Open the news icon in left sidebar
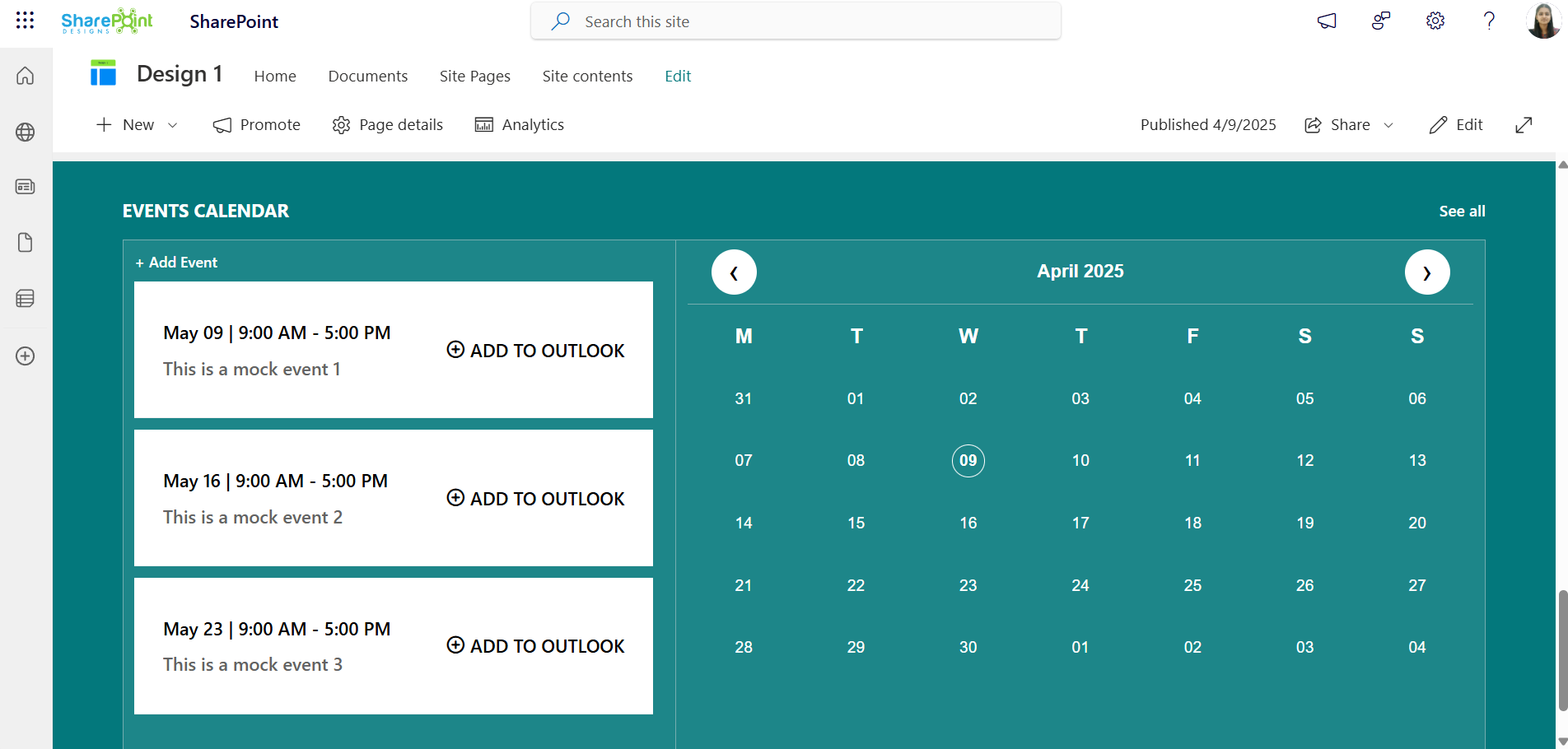Screen dimensions: 1568x749 pos(26,187)
